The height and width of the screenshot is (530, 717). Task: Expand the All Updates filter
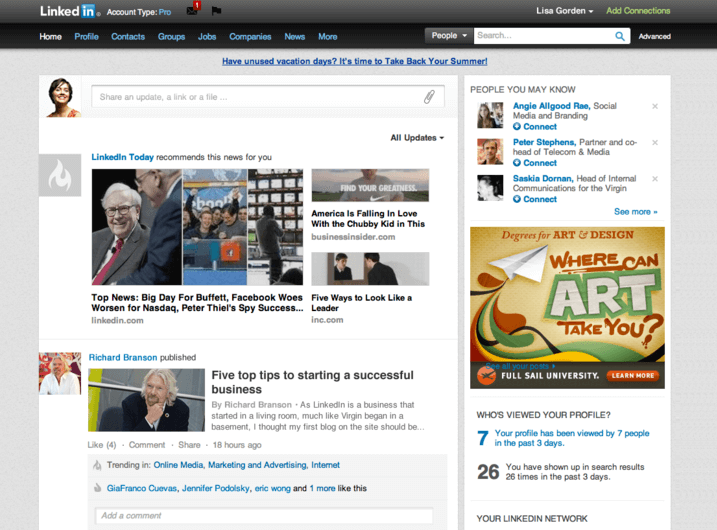(417, 138)
